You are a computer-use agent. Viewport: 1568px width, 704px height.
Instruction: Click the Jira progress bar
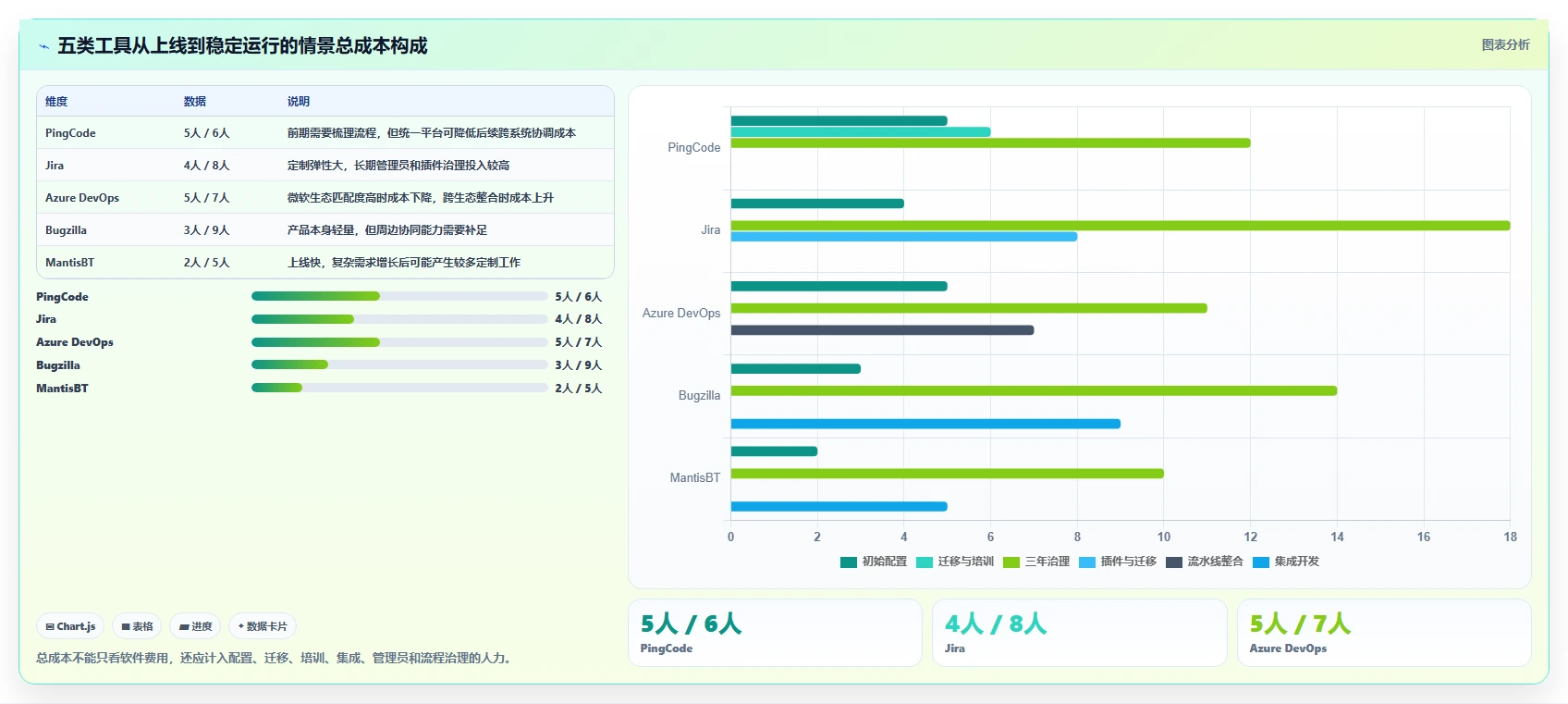coord(399,319)
